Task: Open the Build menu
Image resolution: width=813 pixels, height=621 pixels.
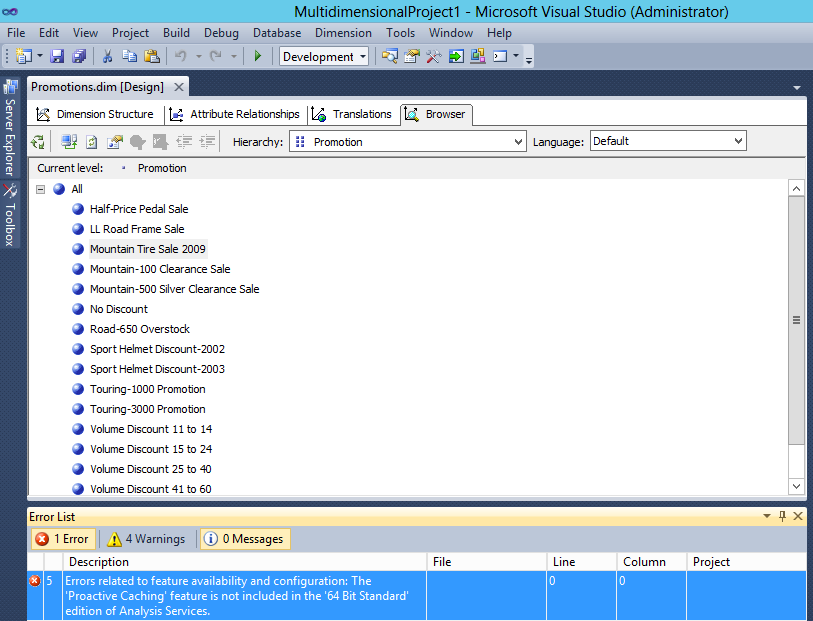Action: click(x=176, y=33)
